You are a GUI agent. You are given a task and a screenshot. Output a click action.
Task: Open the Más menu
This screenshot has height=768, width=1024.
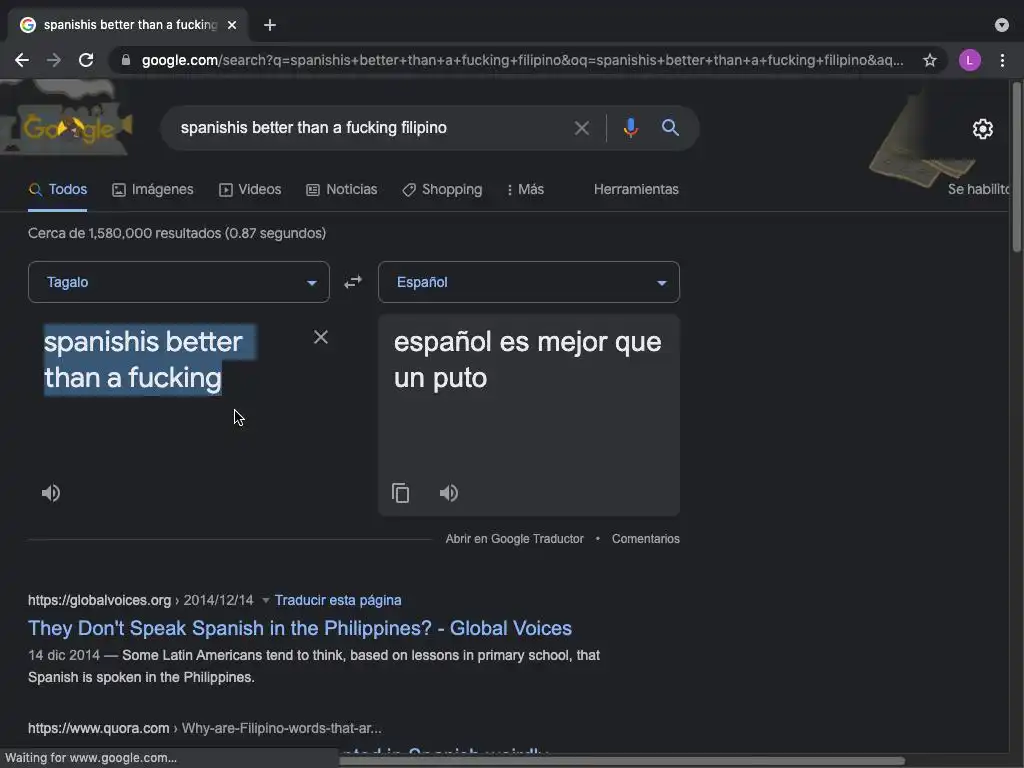(x=526, y=189)
